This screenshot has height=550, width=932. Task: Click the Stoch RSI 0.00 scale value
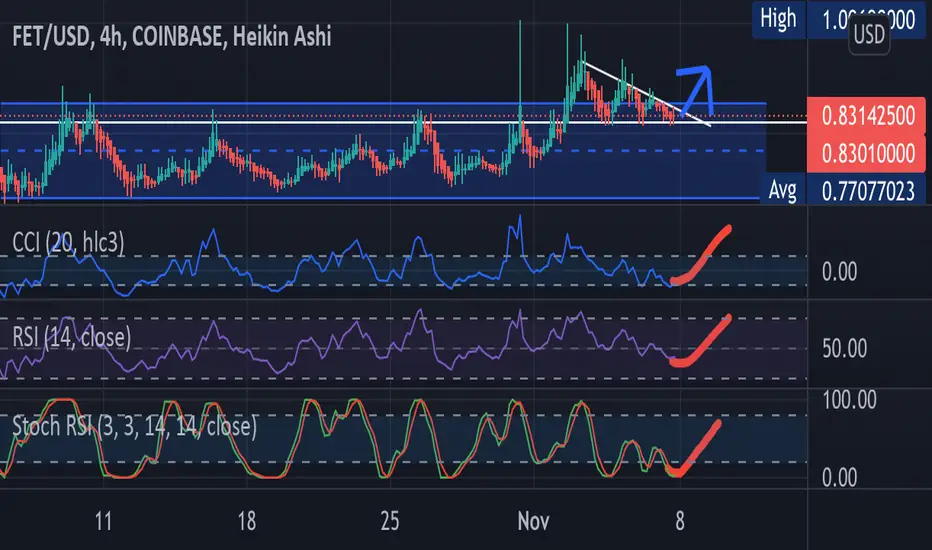[839, 477]
